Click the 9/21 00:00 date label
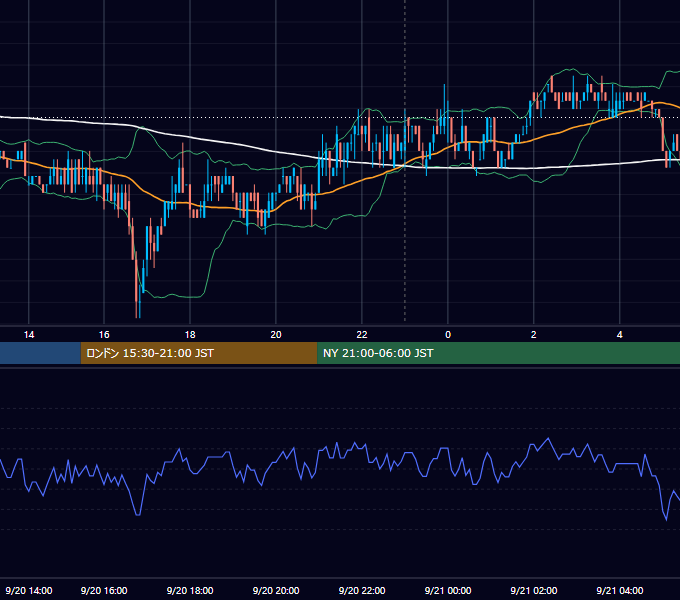 448,590
